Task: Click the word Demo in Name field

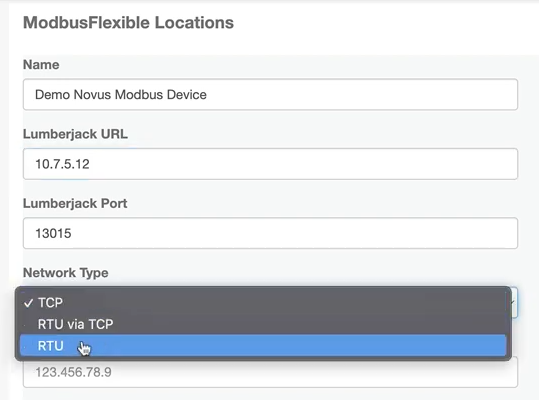Action: [x=53, y=95]
